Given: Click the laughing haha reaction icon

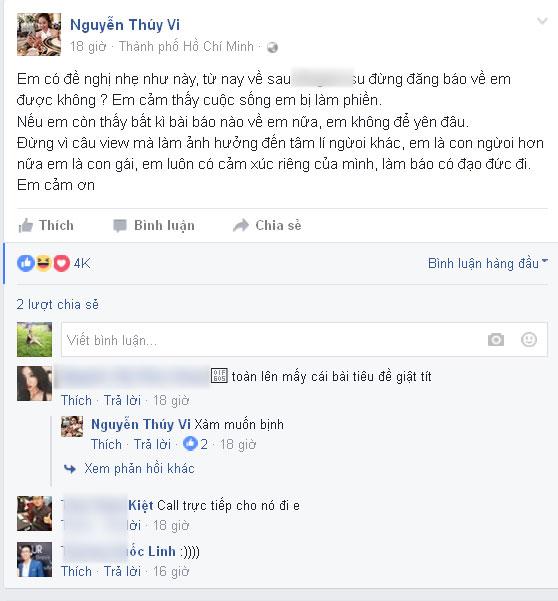Looking at the screenshot, I should 43,263.
